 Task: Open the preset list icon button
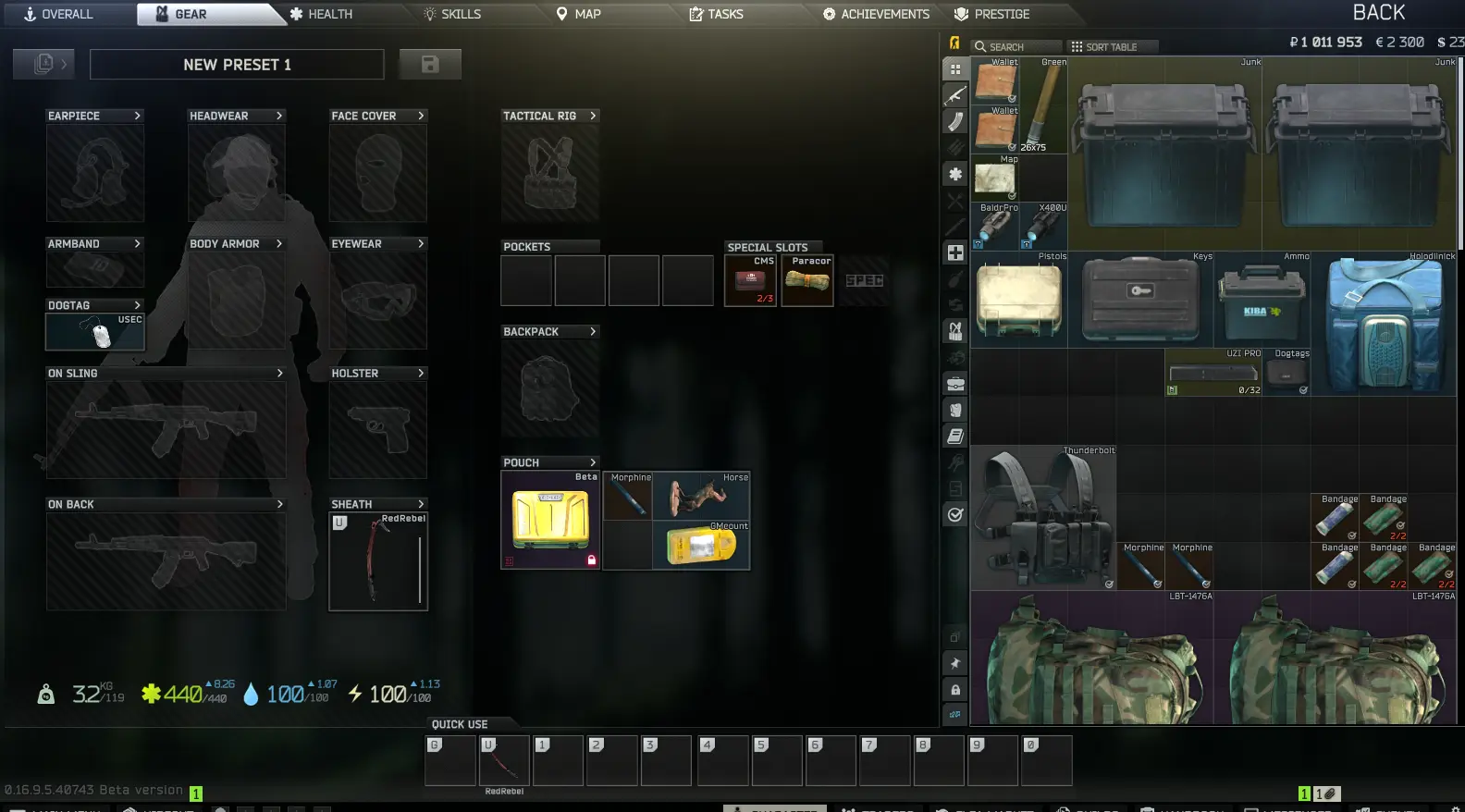[x=43, y=64]
